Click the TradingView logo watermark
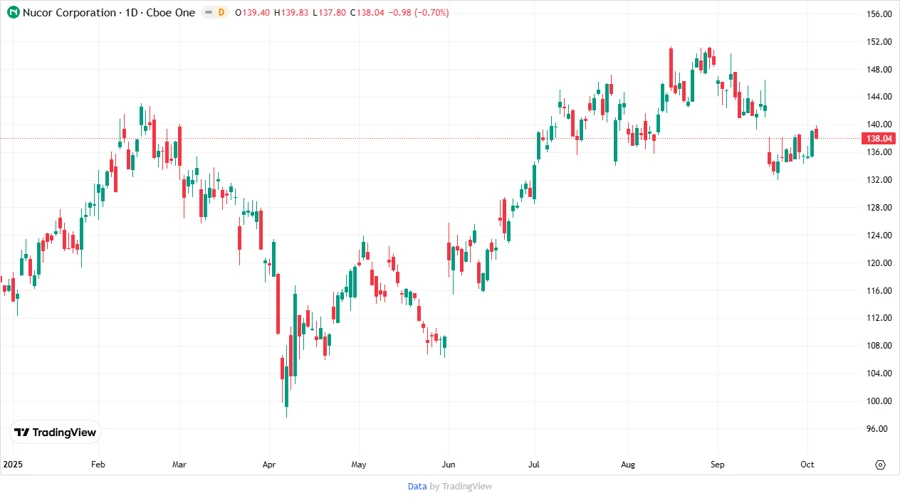The image size is (900, 498). coord(56,432)
